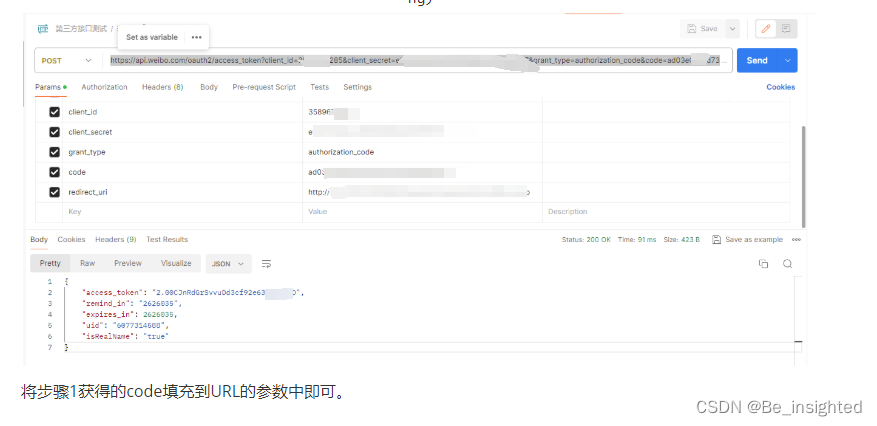Expand the Save options arrow
The height and width of the screenshot is (426, 877).
tap(732, 29)
